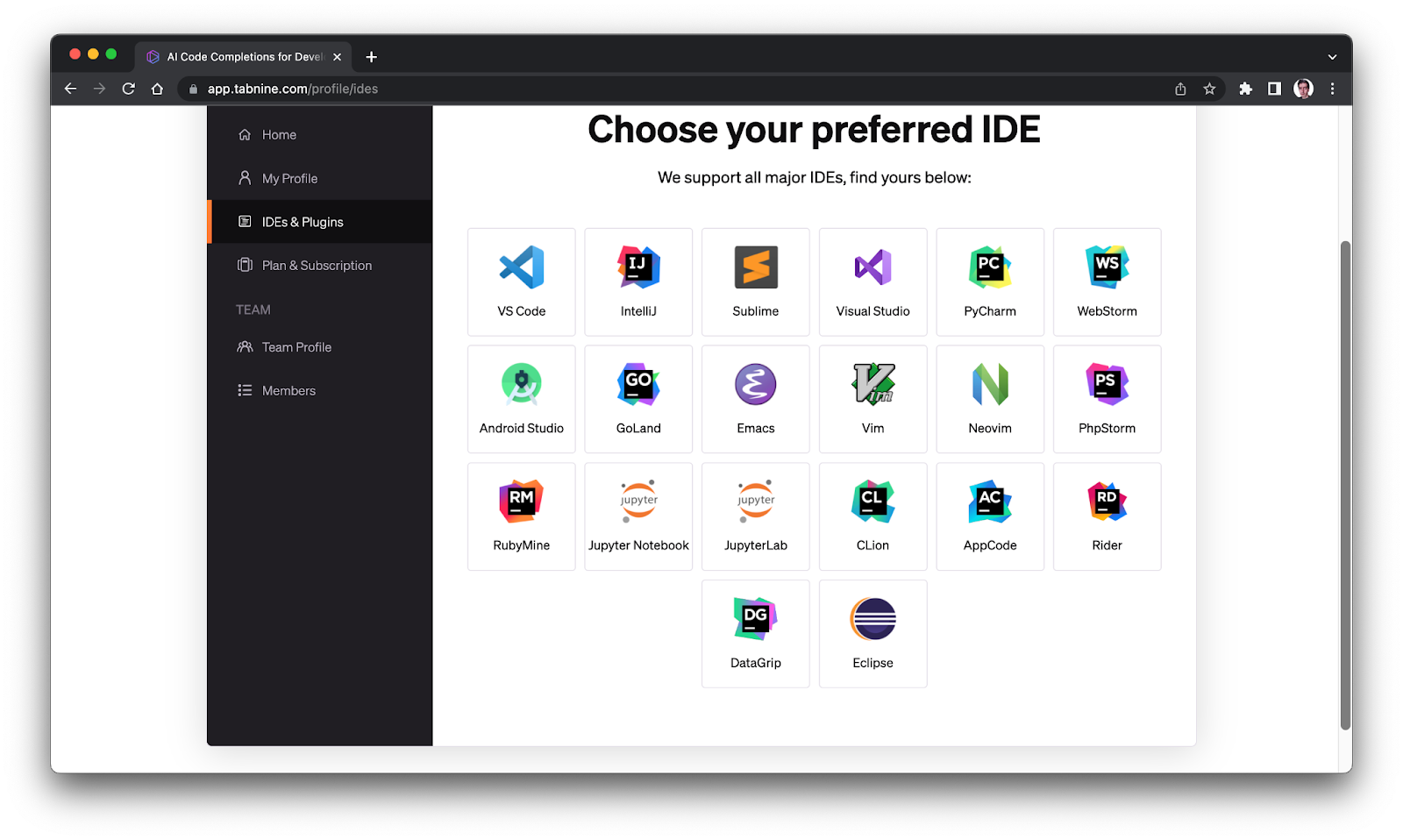Open a new browser tab

coord(372,57)
